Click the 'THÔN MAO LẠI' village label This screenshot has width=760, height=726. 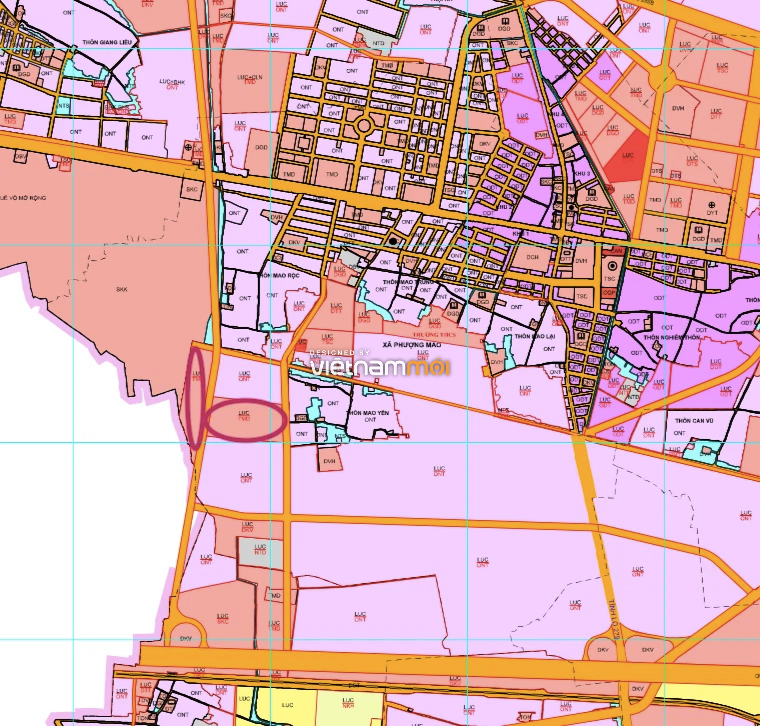(x=535, y=336)
